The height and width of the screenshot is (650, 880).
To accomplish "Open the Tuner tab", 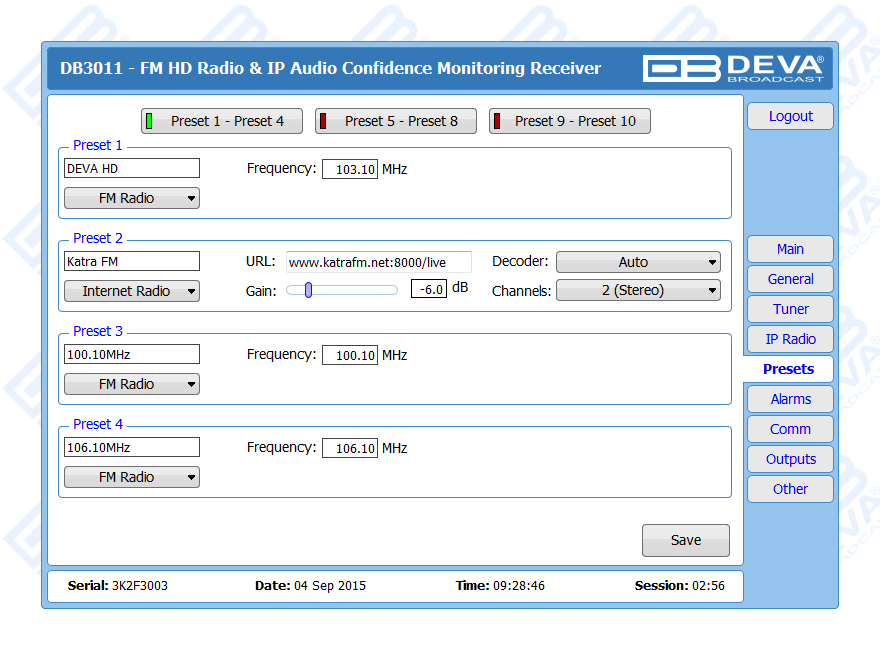I will [790, 309].
